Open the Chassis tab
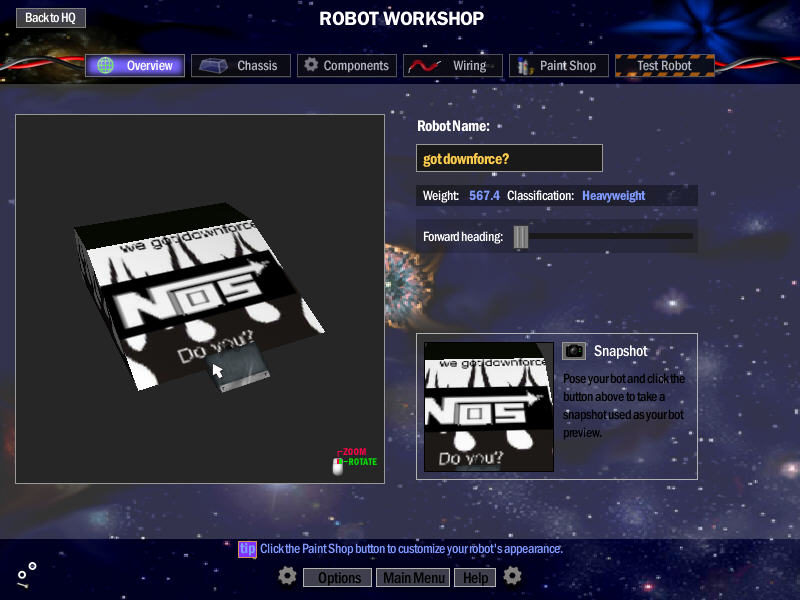The height and width of the screenshot is (600, 800). (241, 65)
